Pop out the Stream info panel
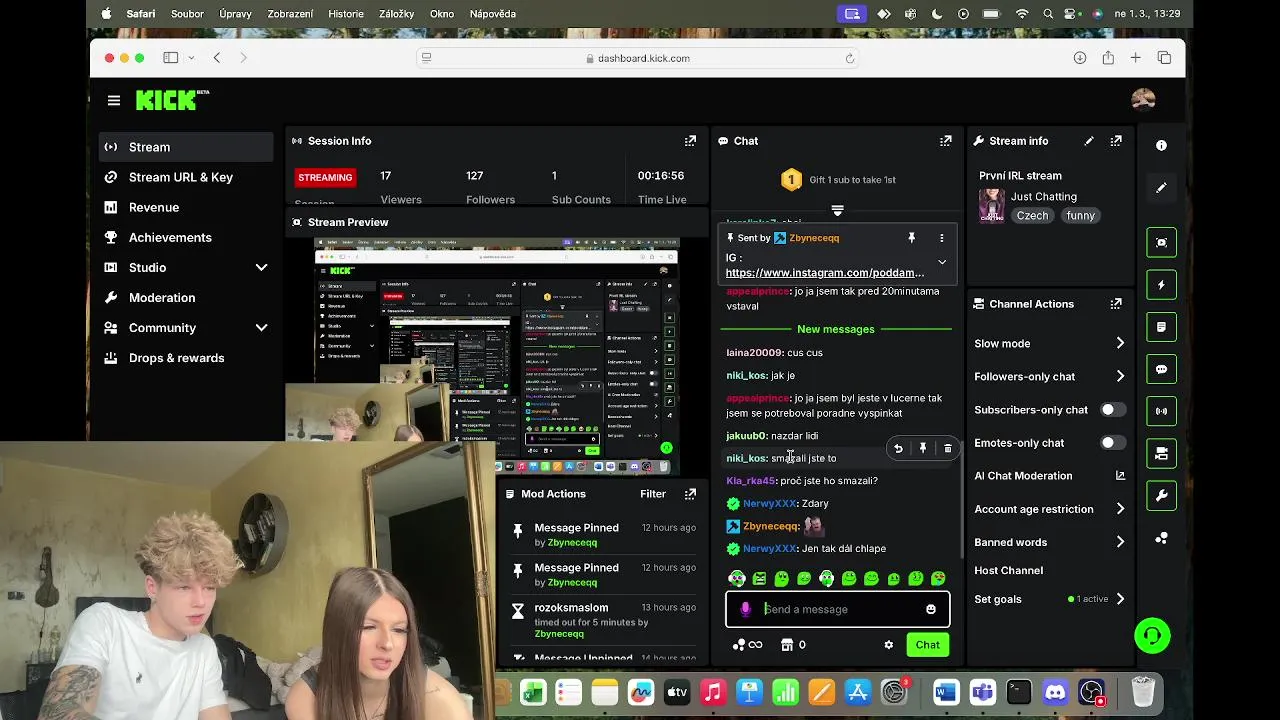 (x=1116, y=141)
